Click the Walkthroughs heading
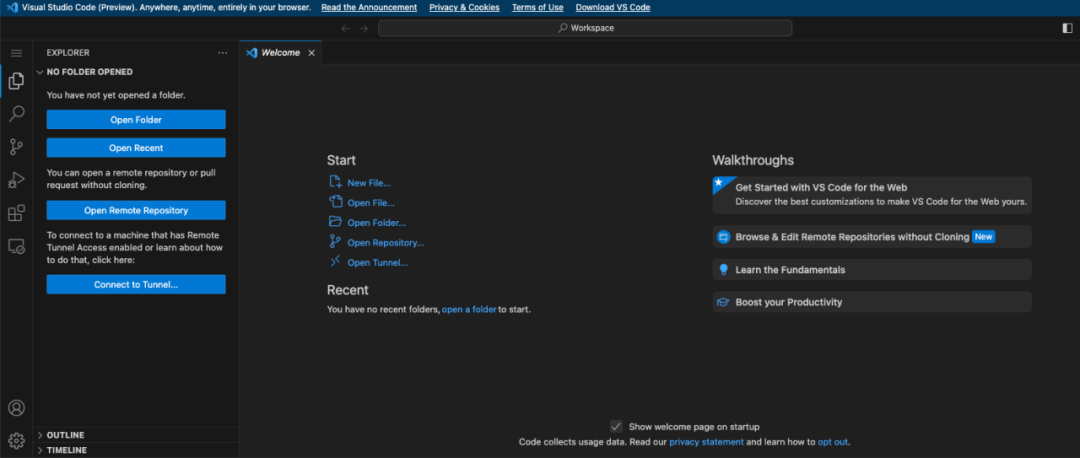 [753, 160]
